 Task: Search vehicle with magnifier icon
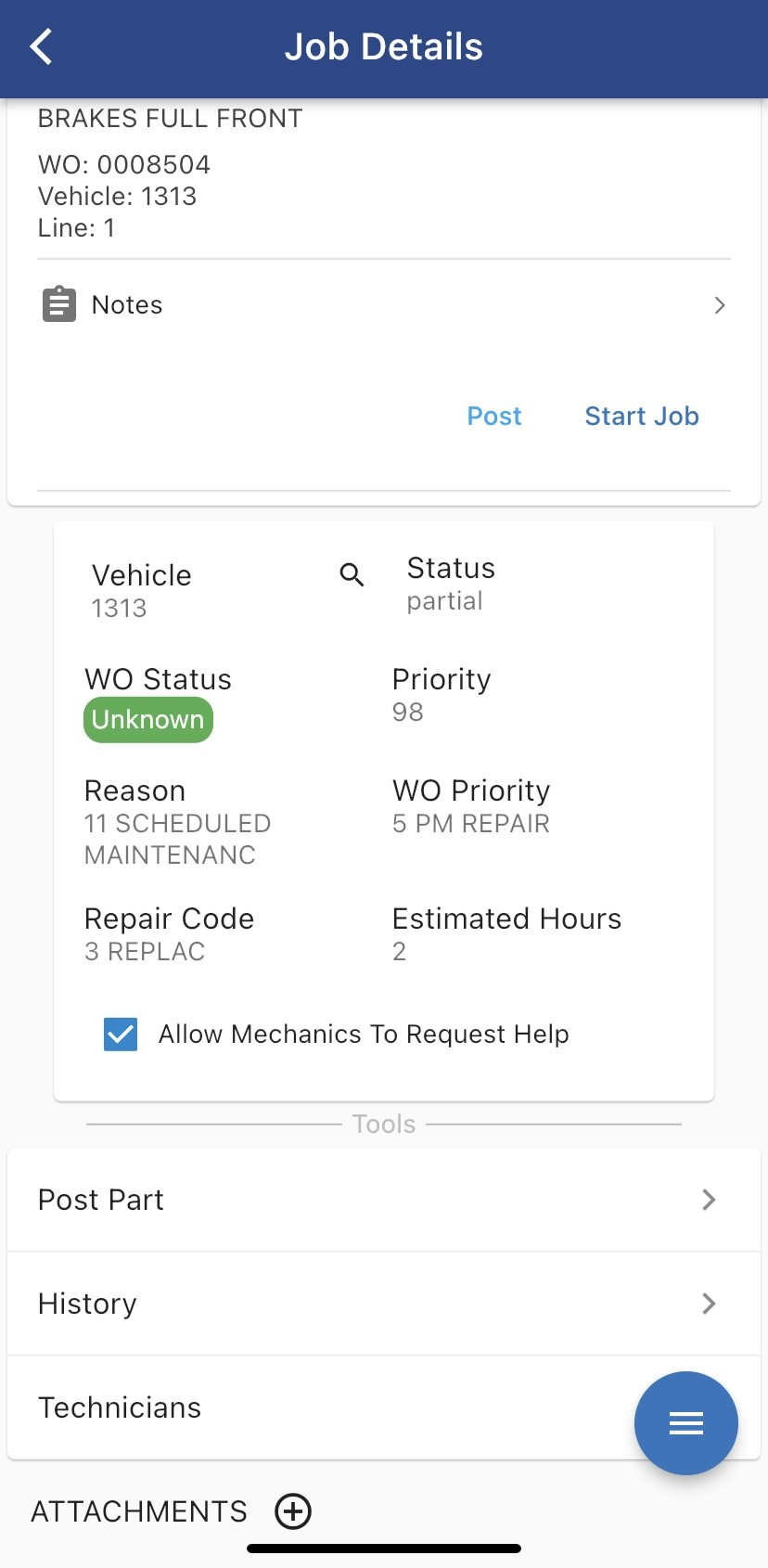352,575
